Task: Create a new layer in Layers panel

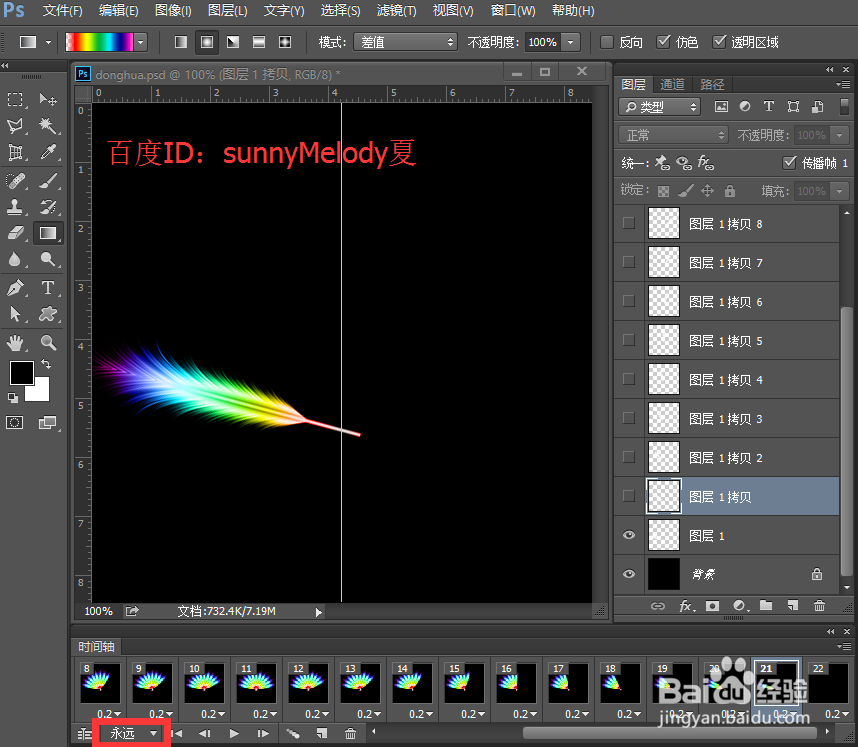Action: (x=792, y=606)
